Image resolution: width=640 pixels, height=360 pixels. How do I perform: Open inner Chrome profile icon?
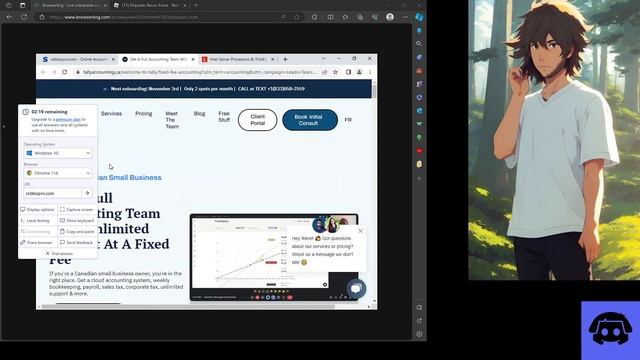click(359, 72)
